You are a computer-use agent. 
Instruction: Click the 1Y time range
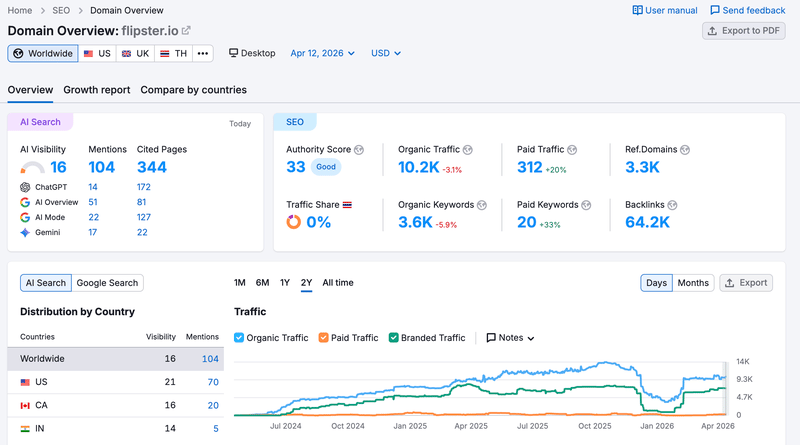pos(285,283)
